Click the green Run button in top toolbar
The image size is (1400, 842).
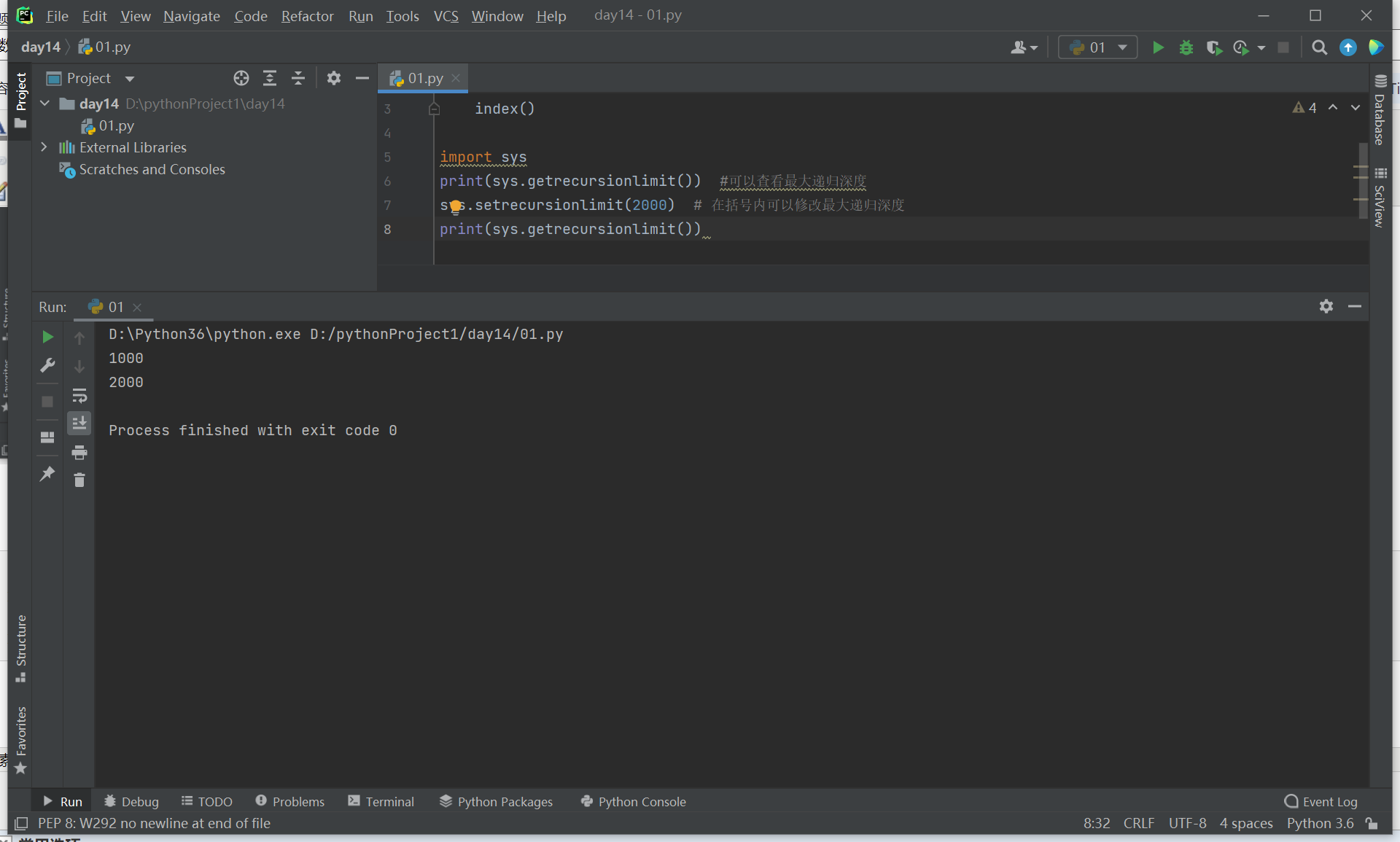click(x=1157, y=47)
